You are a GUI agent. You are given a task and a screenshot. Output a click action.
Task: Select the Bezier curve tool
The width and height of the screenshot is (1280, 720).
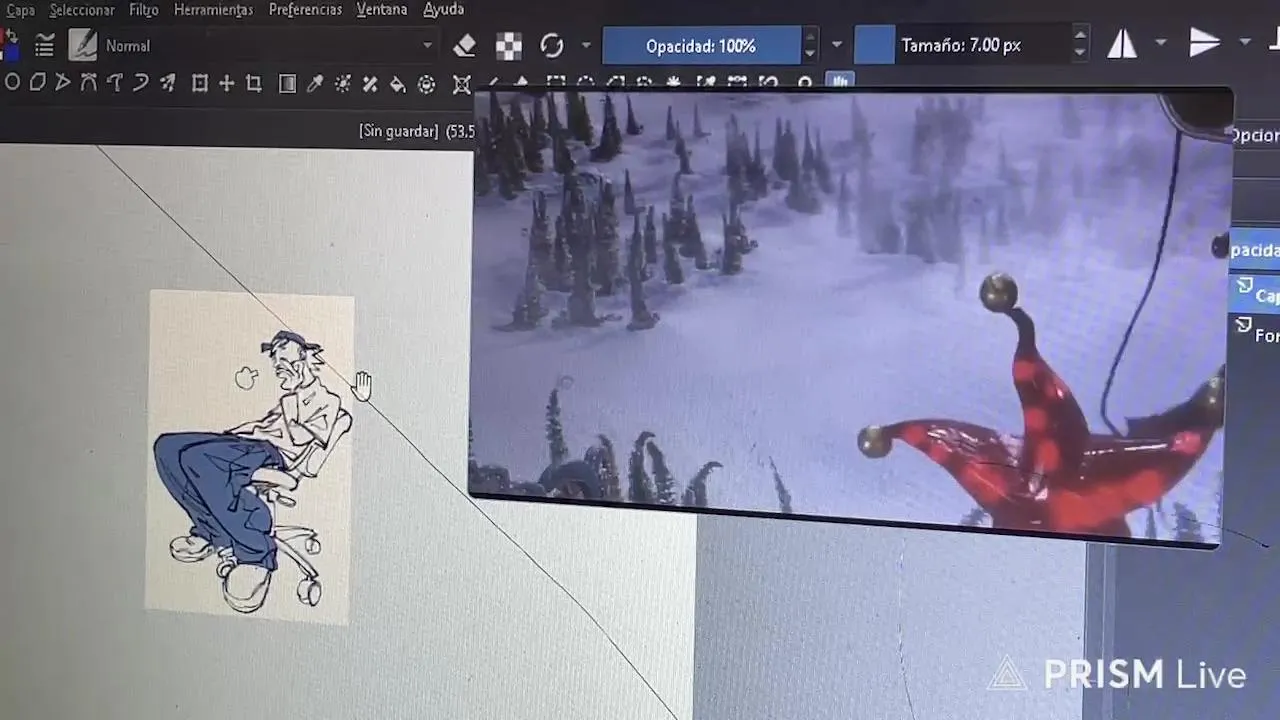point(88,83)
